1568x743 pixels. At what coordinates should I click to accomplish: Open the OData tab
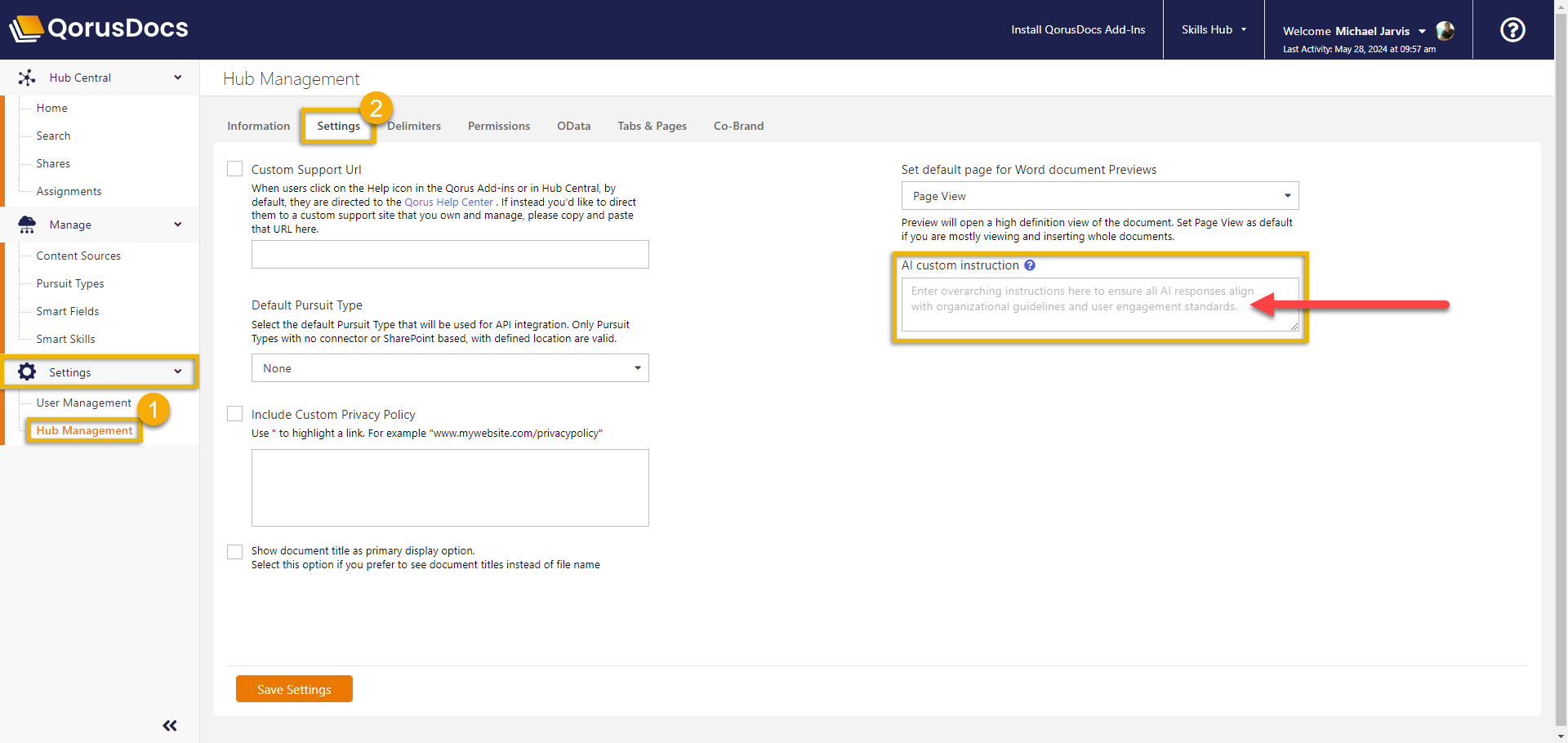(573, 126)
